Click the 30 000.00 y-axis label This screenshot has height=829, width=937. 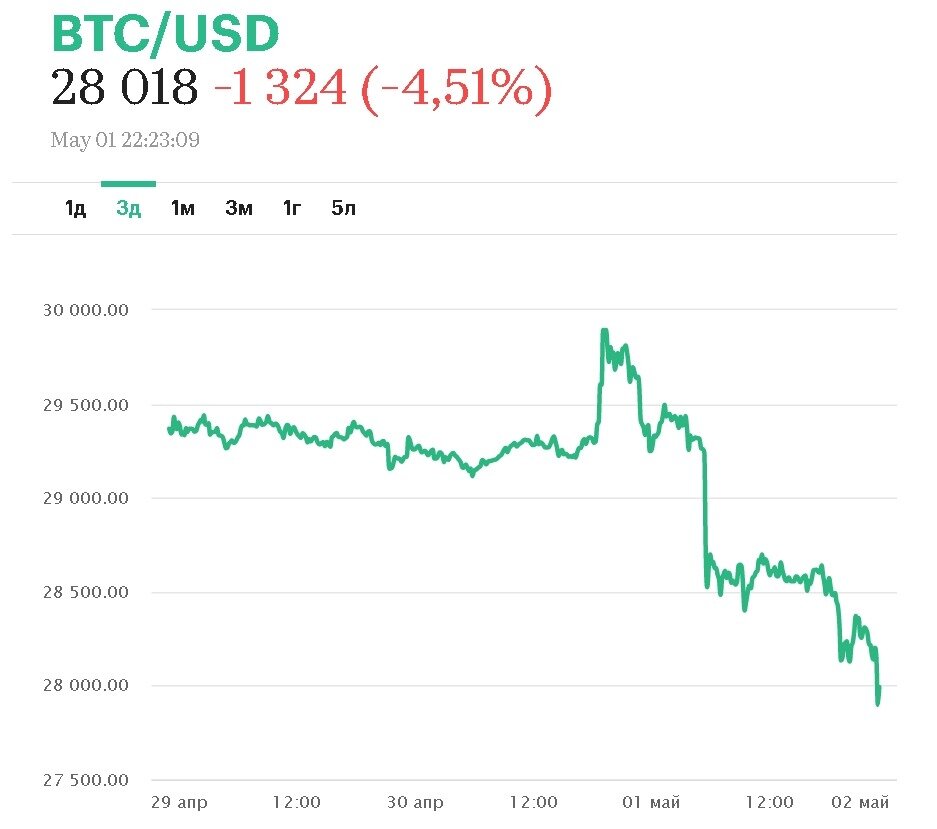point(86,310)
